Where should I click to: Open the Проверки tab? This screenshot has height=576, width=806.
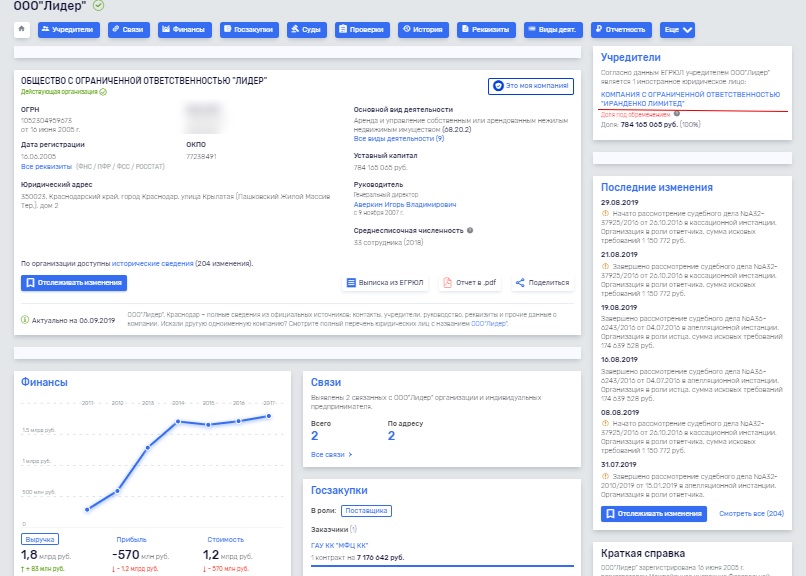tap(362, 30)
